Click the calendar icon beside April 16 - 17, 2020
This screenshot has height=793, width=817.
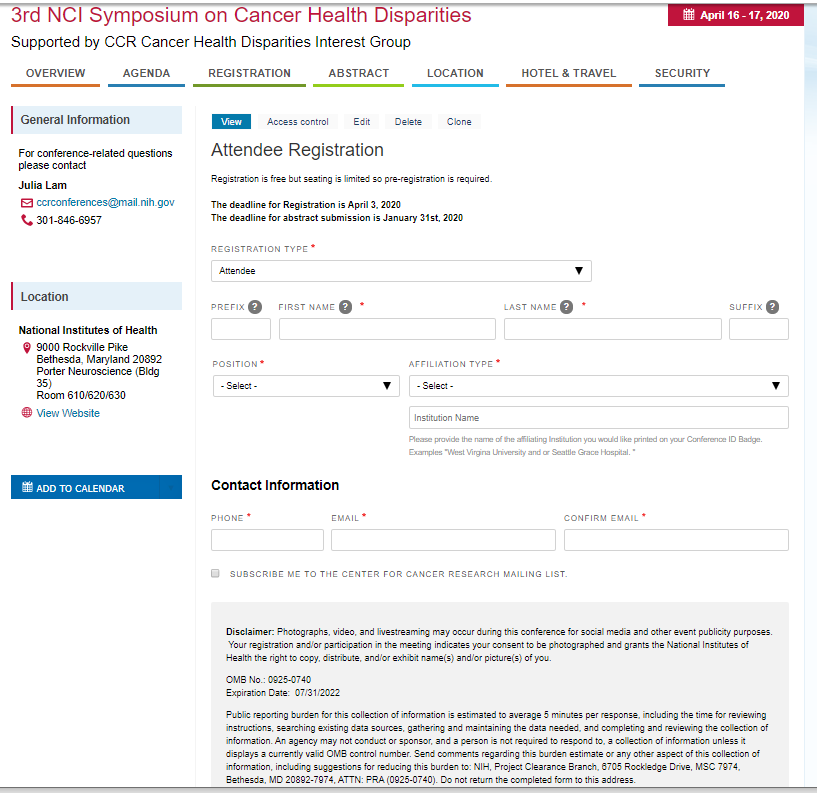688,15
